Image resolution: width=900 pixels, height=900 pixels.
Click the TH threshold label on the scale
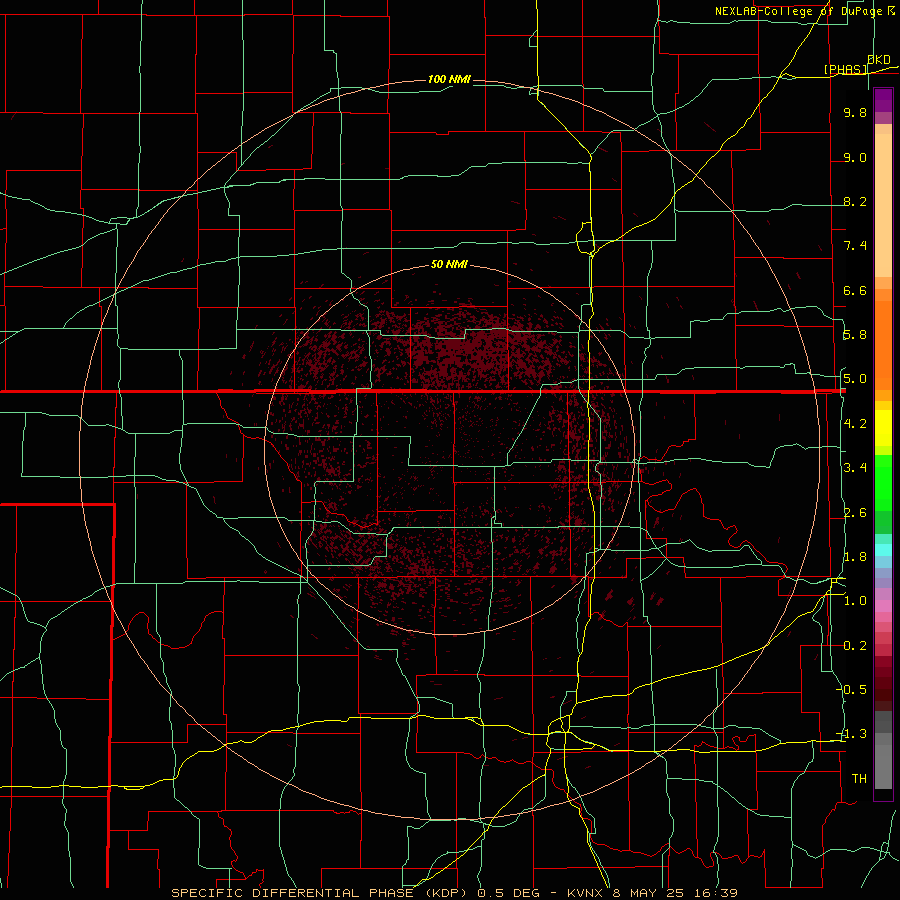[859, 779]
